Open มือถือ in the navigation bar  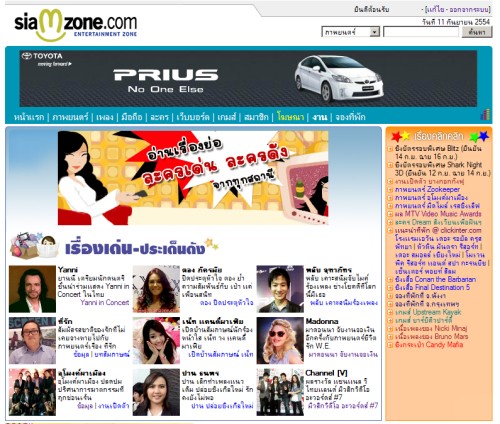(x=132, y=117)
